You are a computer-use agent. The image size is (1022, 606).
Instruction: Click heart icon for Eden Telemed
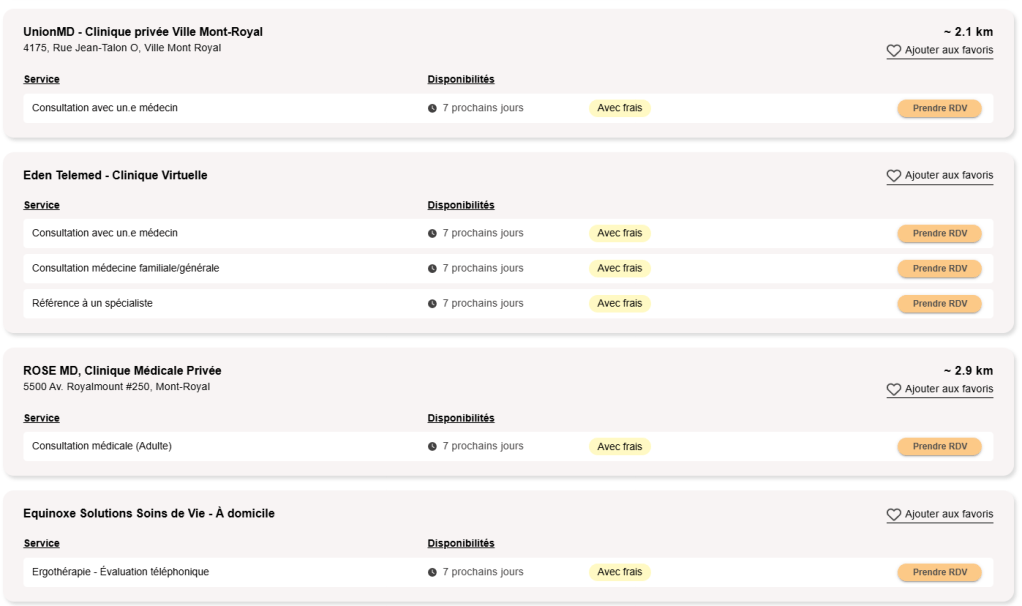click(894, 176)
